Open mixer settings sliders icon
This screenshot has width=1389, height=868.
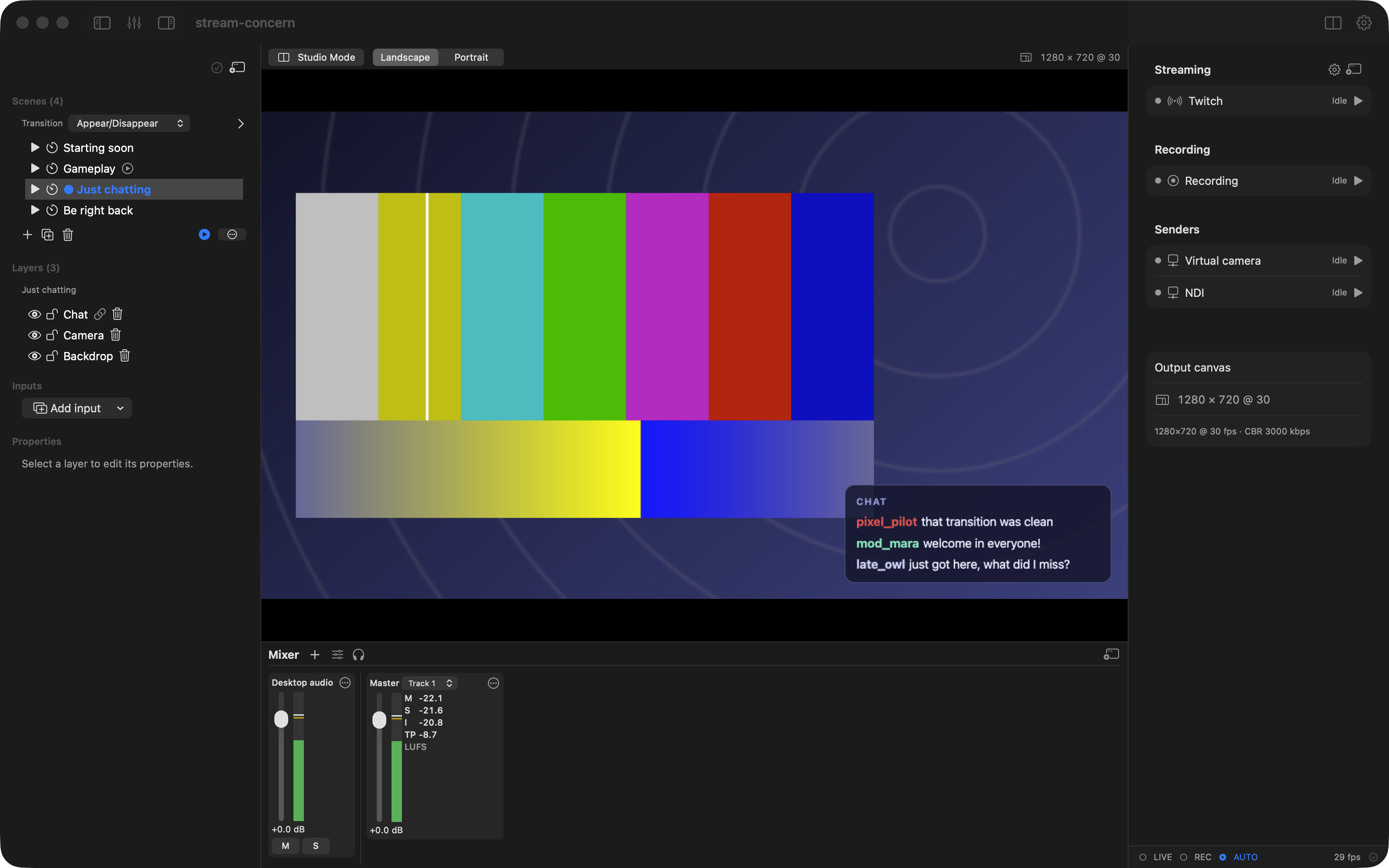tap(338, 654)
